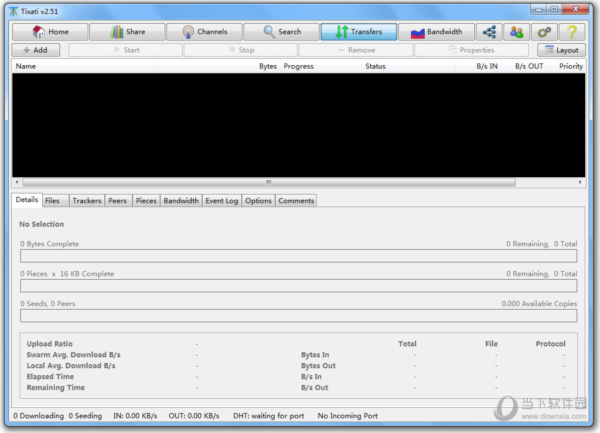Click the scrollbar left arrow
600x433 pixels.
coord(17,182)
